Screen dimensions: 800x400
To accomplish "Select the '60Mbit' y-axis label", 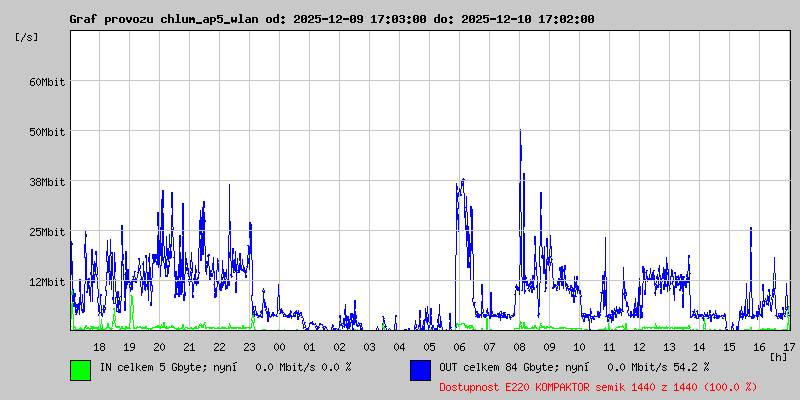I will 47,82.
